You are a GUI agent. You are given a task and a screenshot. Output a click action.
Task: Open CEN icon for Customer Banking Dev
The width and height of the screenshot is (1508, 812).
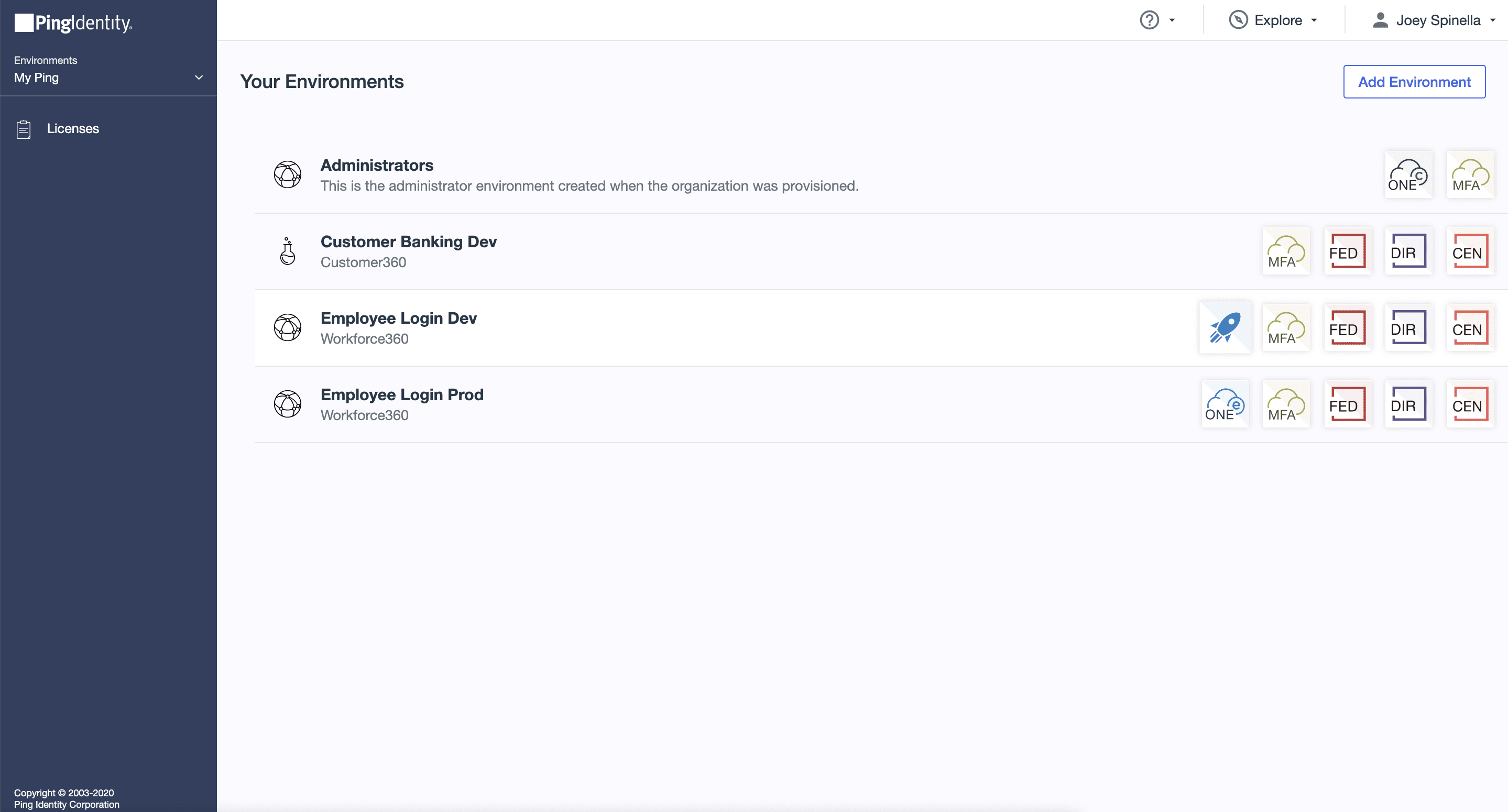[x=1470, y=251]
